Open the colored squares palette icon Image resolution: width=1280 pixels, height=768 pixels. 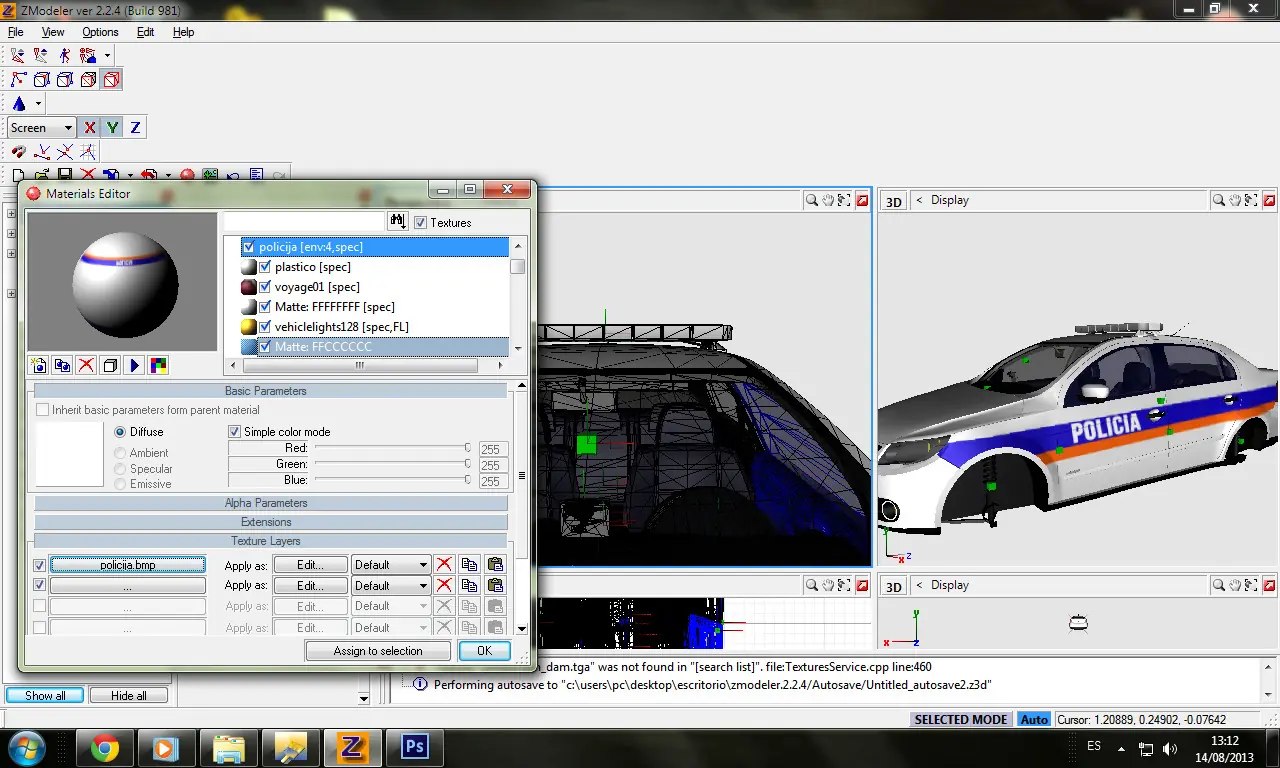click(x=158, y=365)
